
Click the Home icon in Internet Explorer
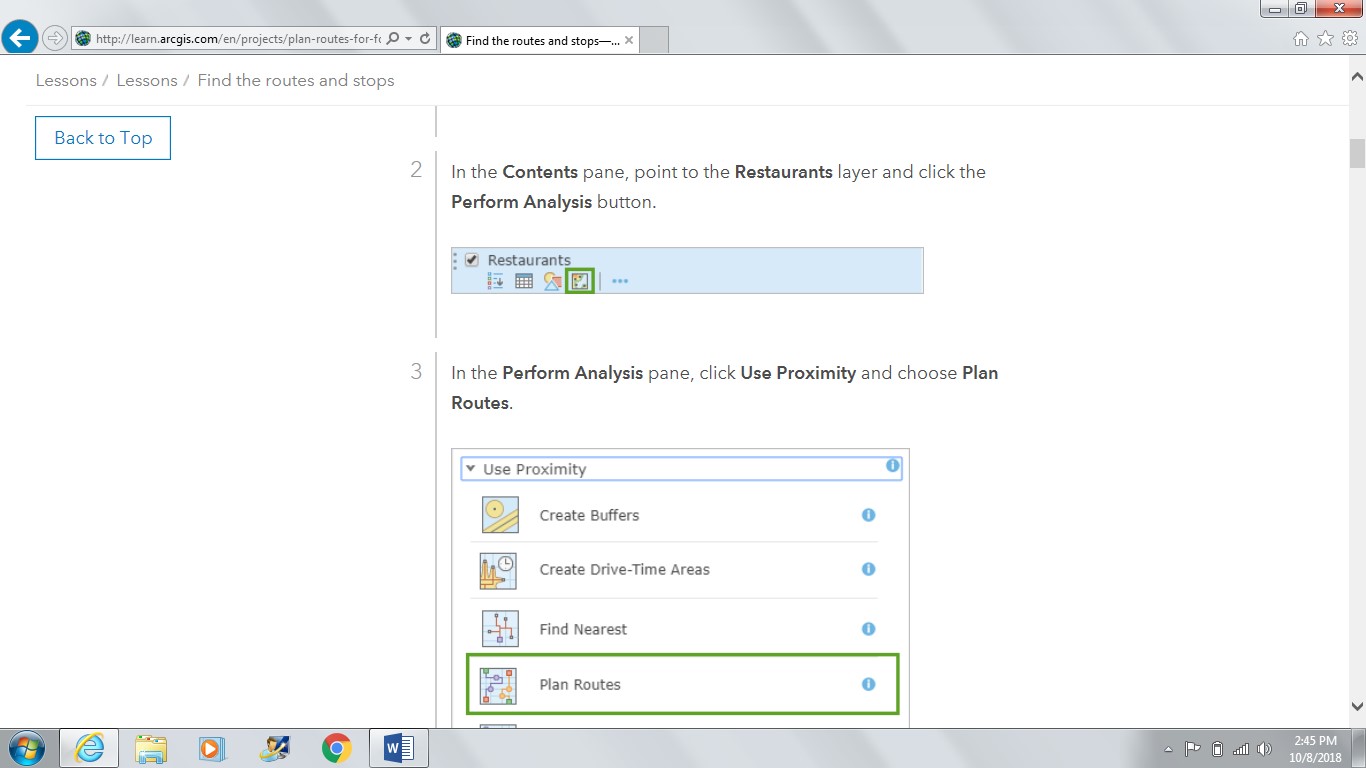click(1301, 39)
